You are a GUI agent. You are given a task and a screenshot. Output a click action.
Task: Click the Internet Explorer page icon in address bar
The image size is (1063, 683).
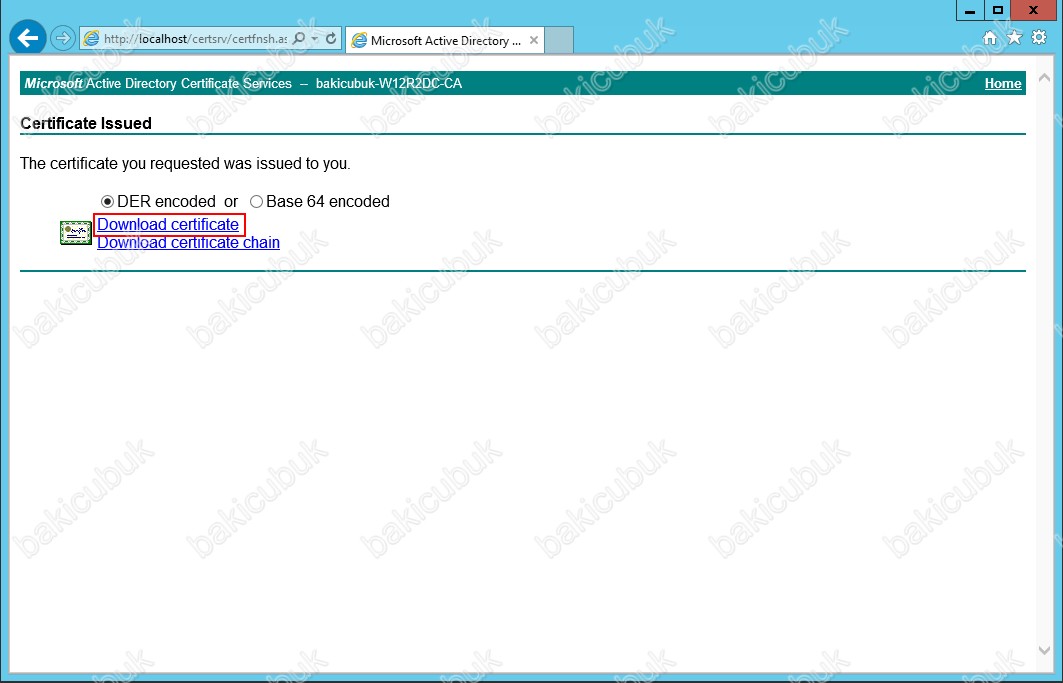91,39
